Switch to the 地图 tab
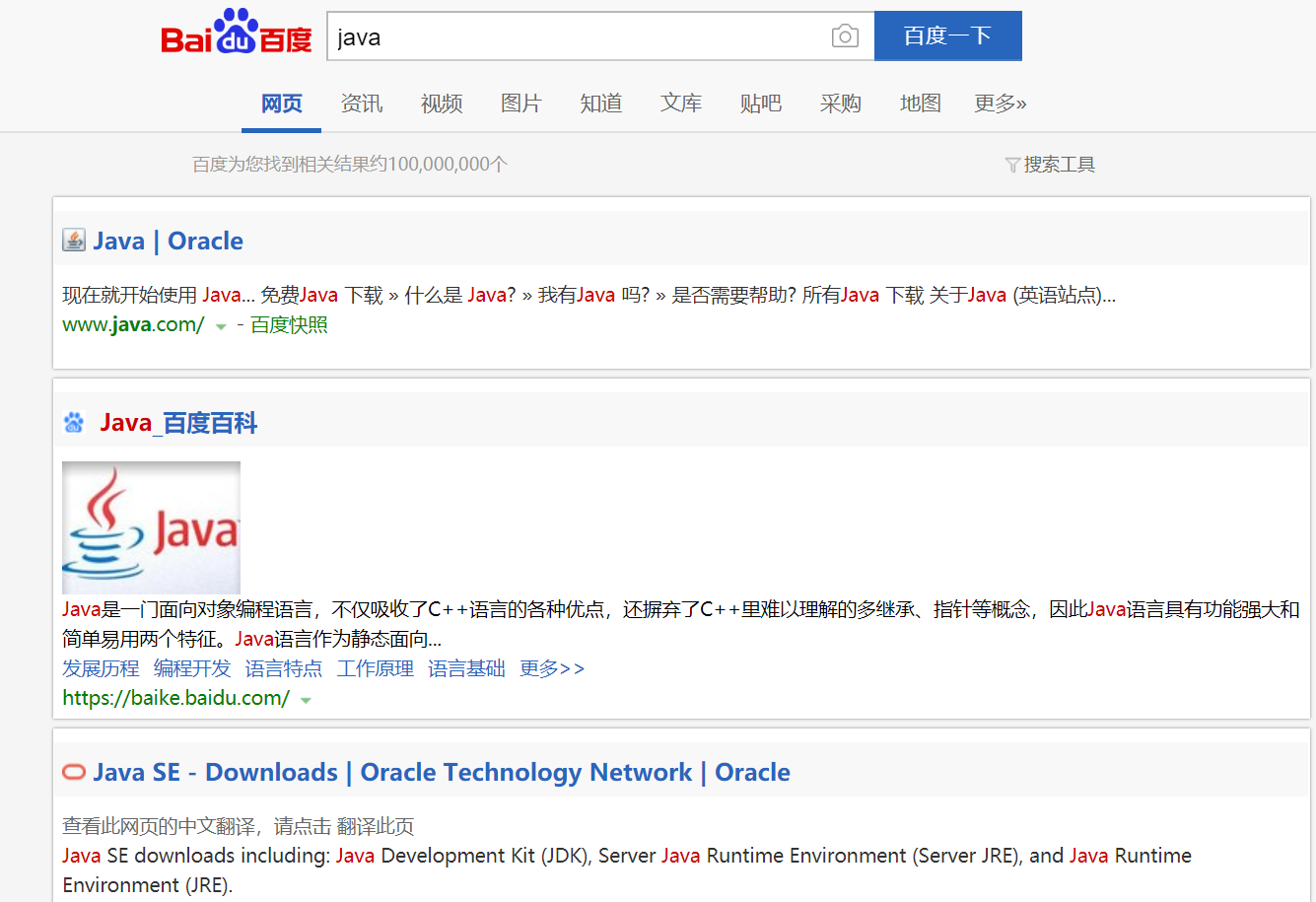Image resolution: width=1316 pixels, height=902 pixels. (x=921, y=104)
